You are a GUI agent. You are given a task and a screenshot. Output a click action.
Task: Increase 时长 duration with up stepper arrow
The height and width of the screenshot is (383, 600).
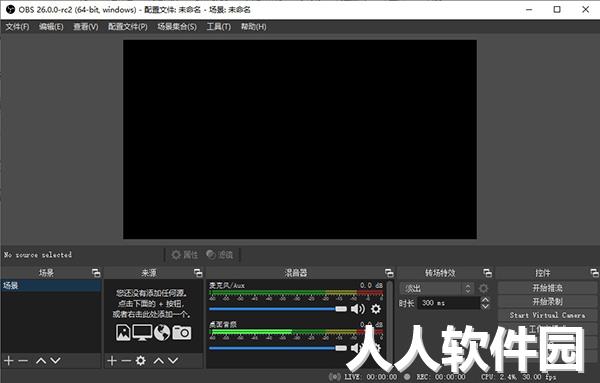485,300
